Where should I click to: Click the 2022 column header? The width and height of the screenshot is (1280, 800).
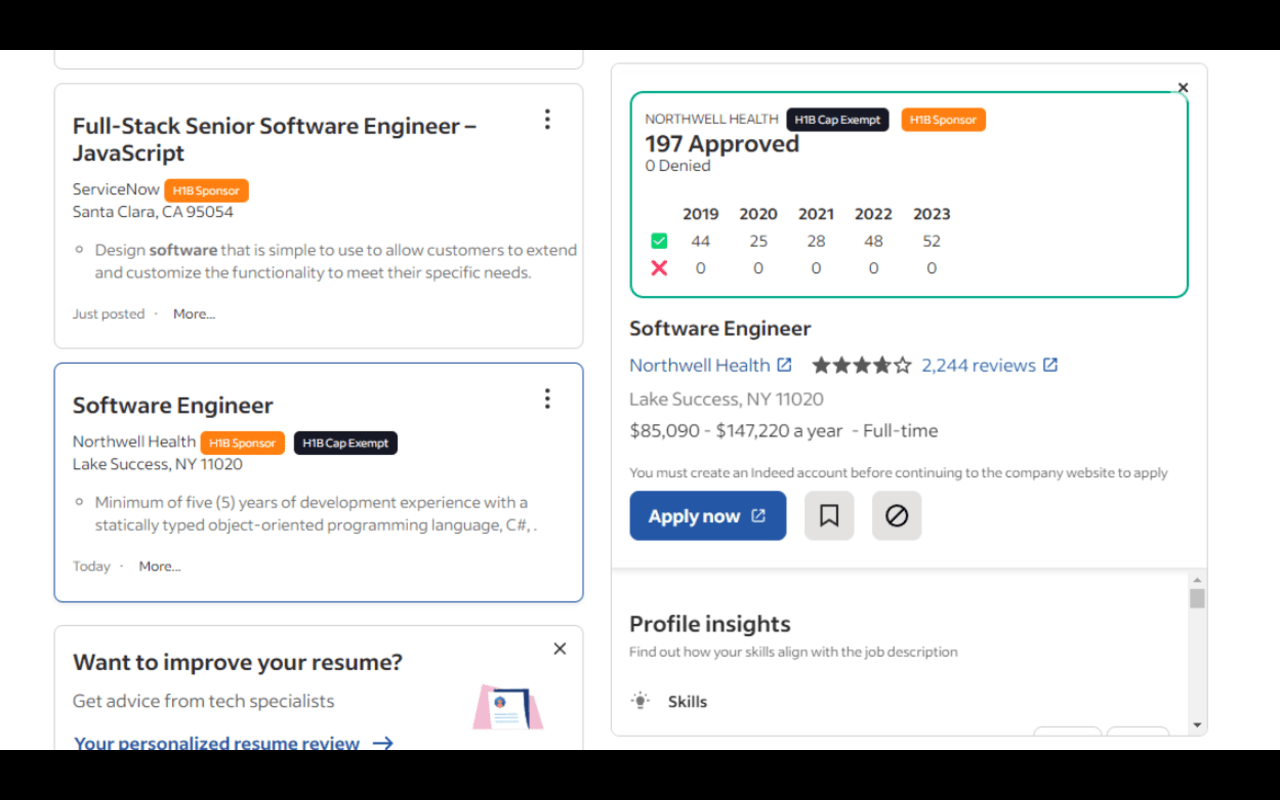pos(873,214)
